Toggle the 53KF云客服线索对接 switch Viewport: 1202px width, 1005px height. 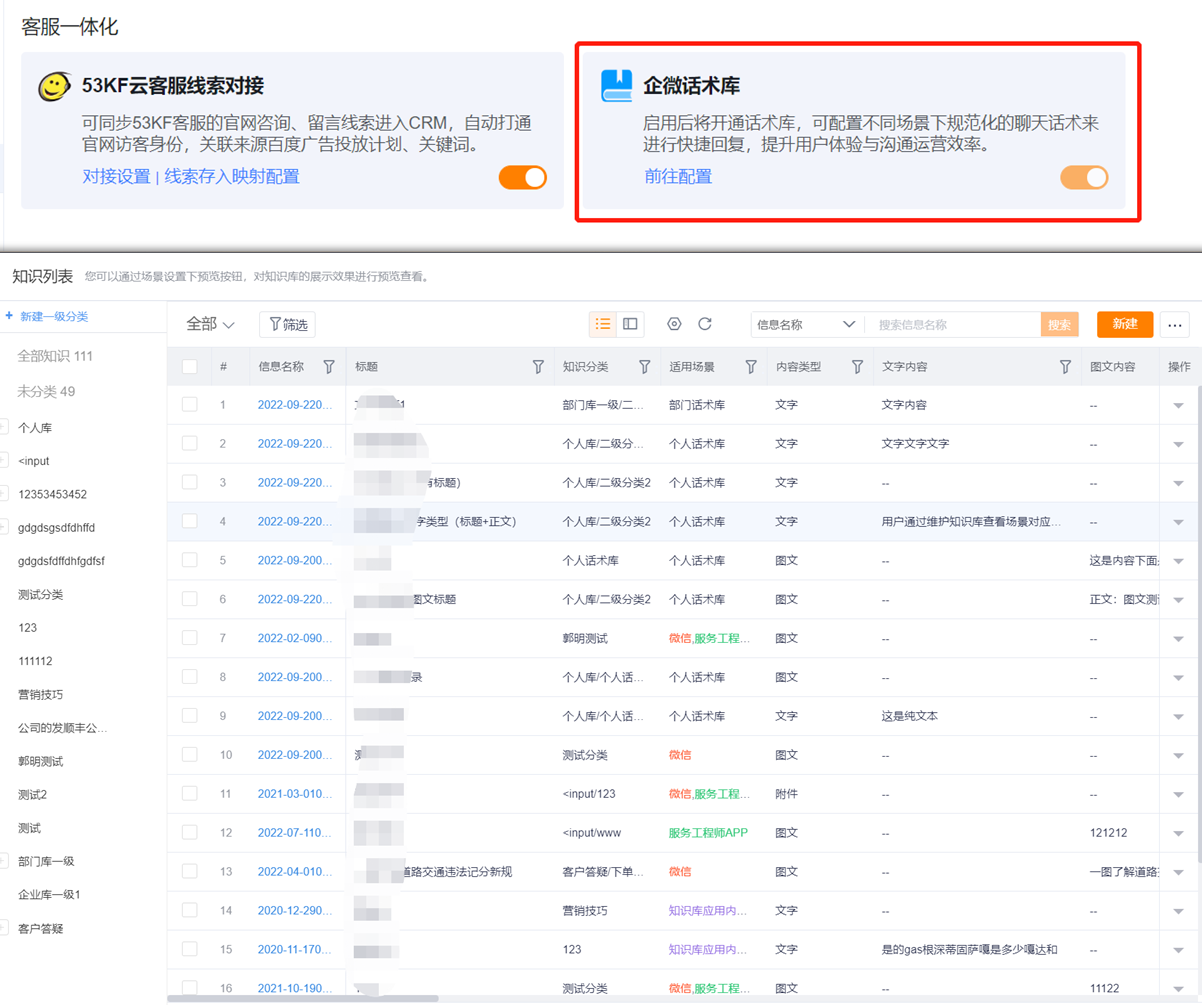(x=523, y=177)
